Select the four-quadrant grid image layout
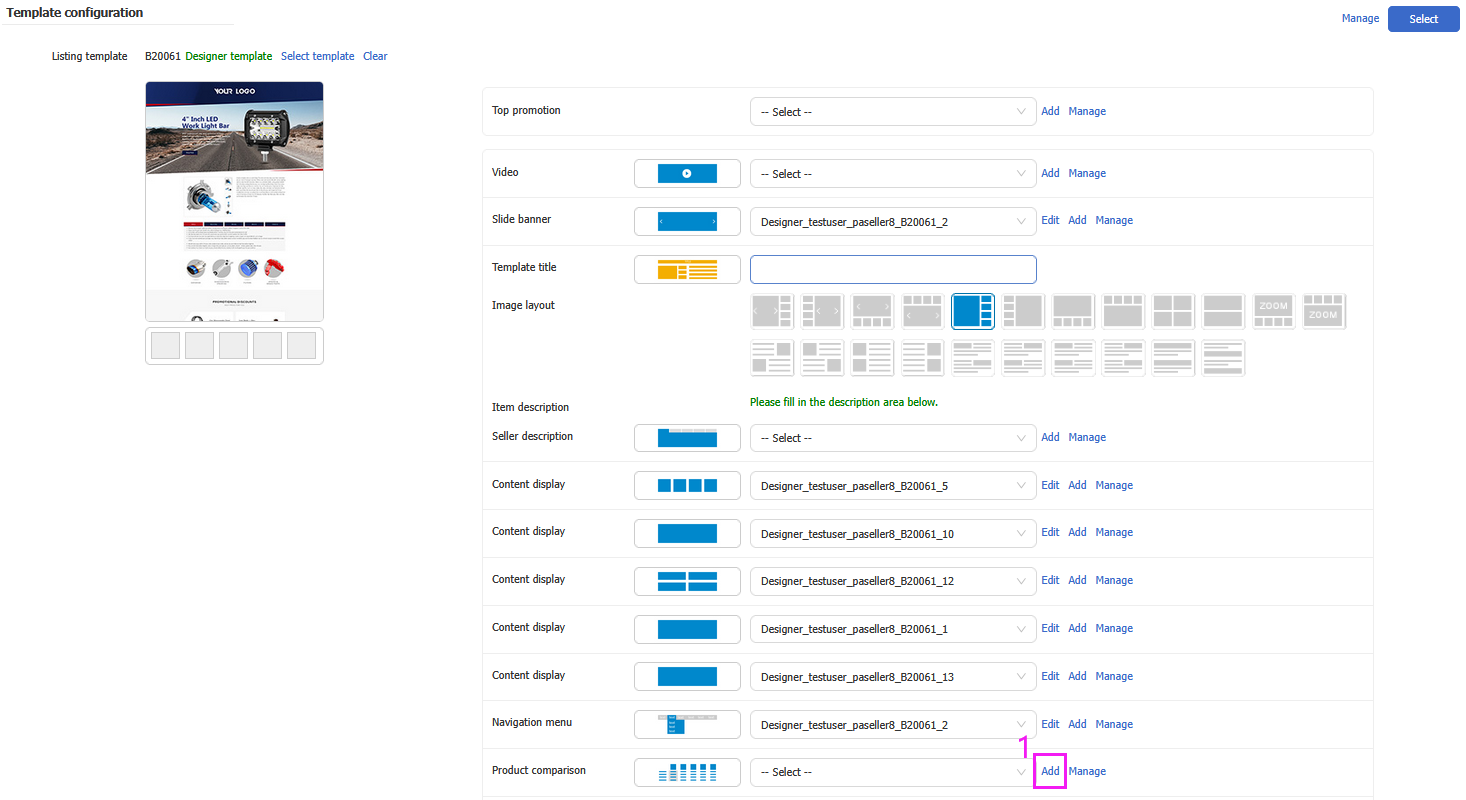 click(x=1172, y=311)
